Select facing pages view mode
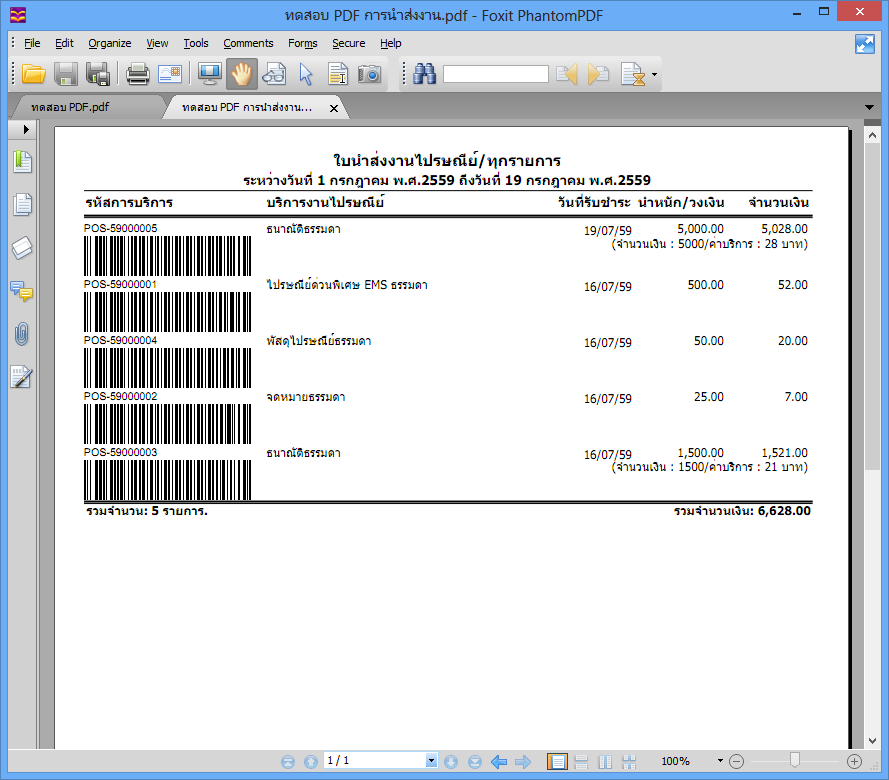Screen dimensions: 889x780 pos(605,761)
